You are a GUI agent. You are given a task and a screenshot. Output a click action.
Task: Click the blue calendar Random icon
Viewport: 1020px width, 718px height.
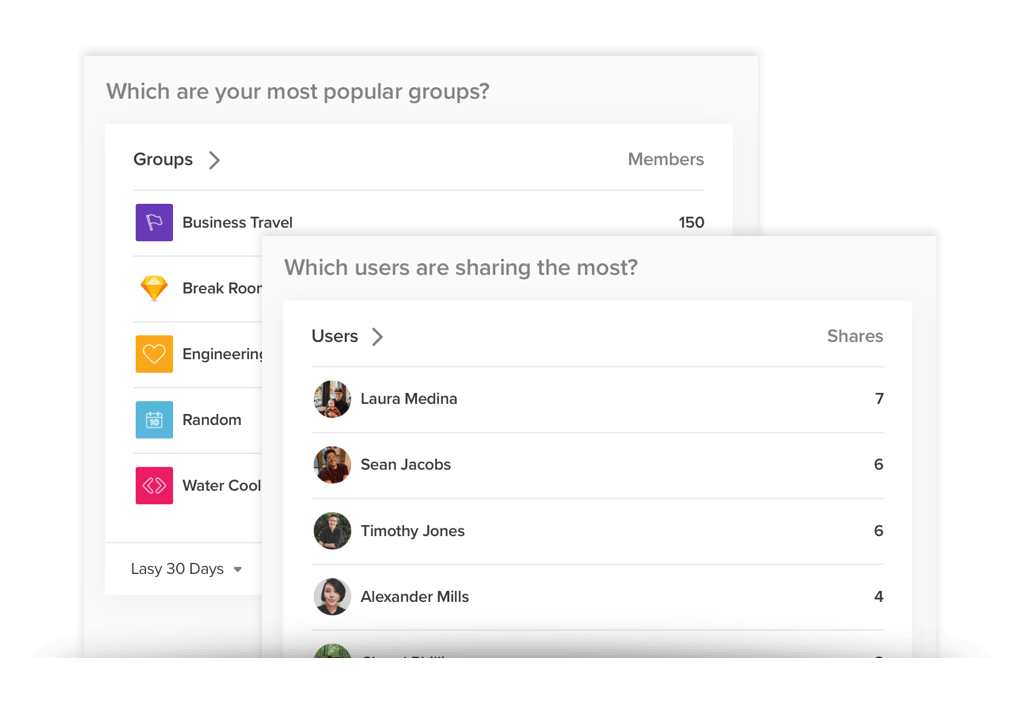point(154,419)
